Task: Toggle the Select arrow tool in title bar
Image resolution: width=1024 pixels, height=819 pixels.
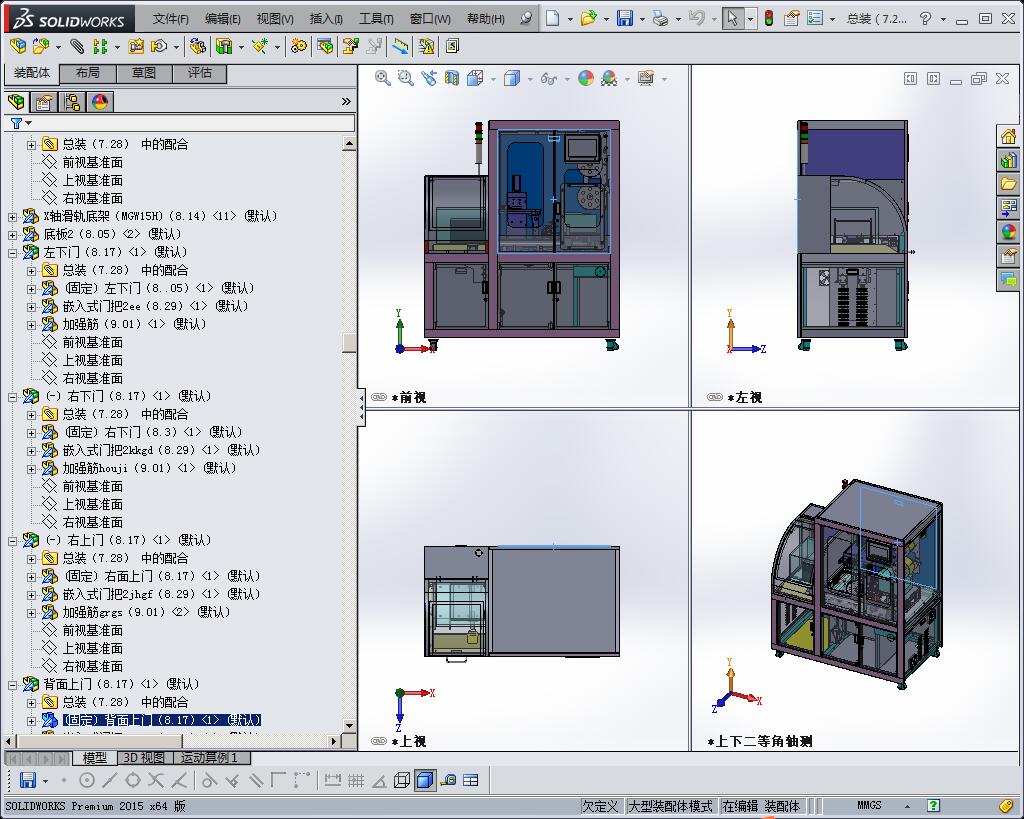Action: click(x=732, y=18)
